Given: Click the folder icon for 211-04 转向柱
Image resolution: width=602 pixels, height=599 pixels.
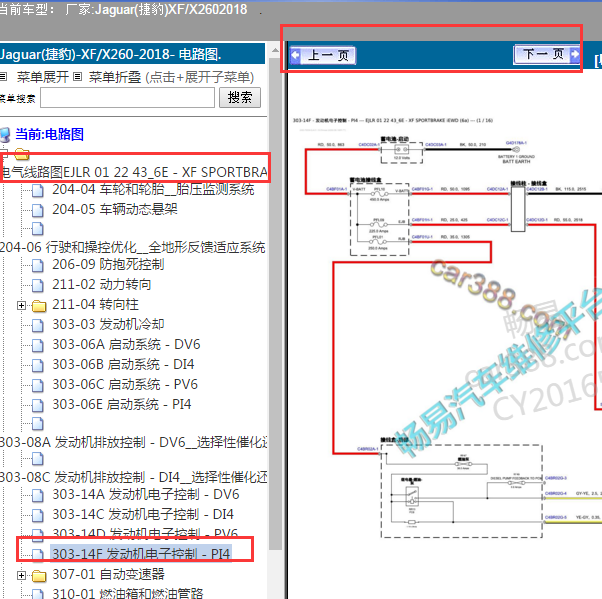Looking at the screenshot, I should pos(39,306).
